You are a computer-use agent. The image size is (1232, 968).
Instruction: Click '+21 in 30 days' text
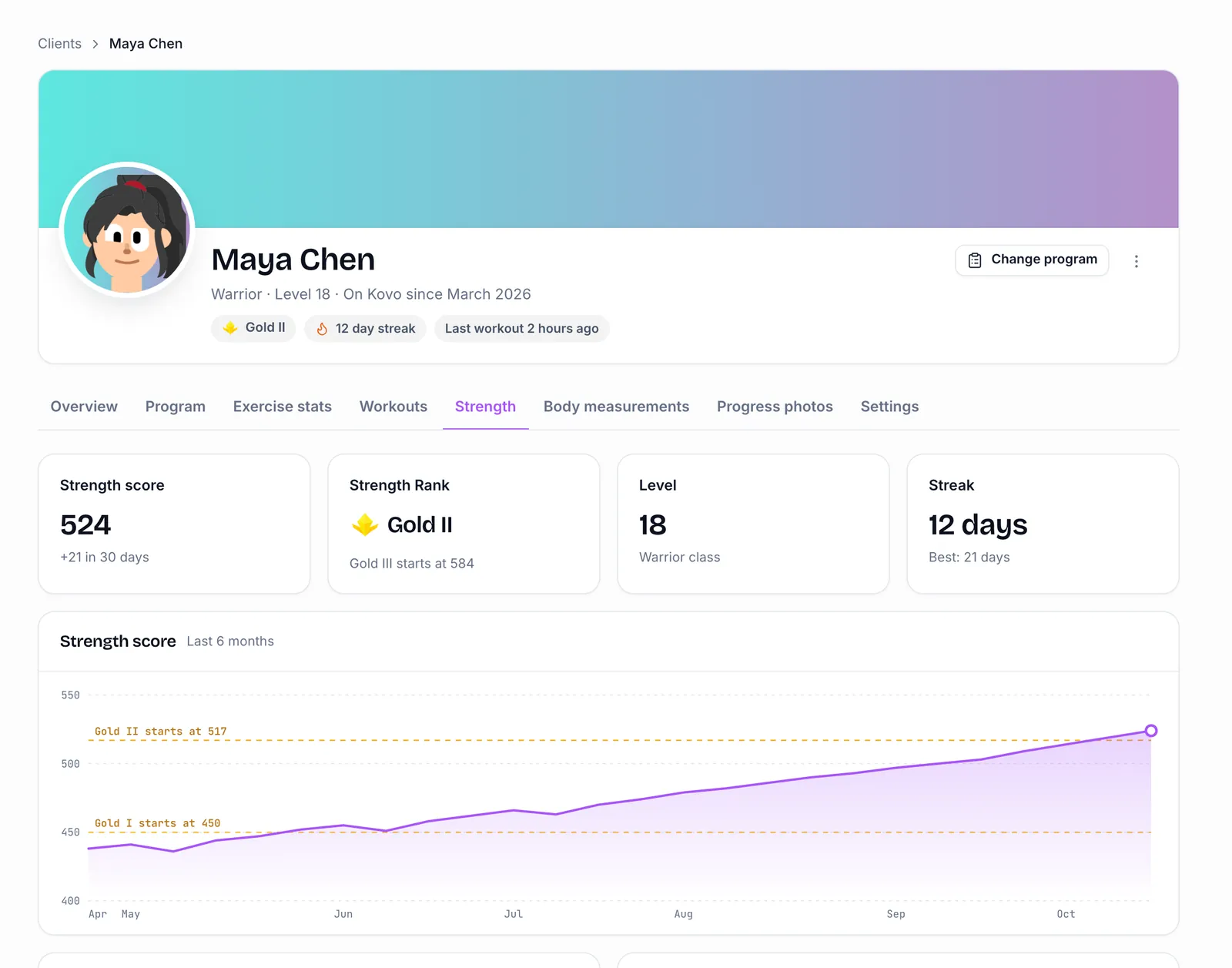[105, 558]
